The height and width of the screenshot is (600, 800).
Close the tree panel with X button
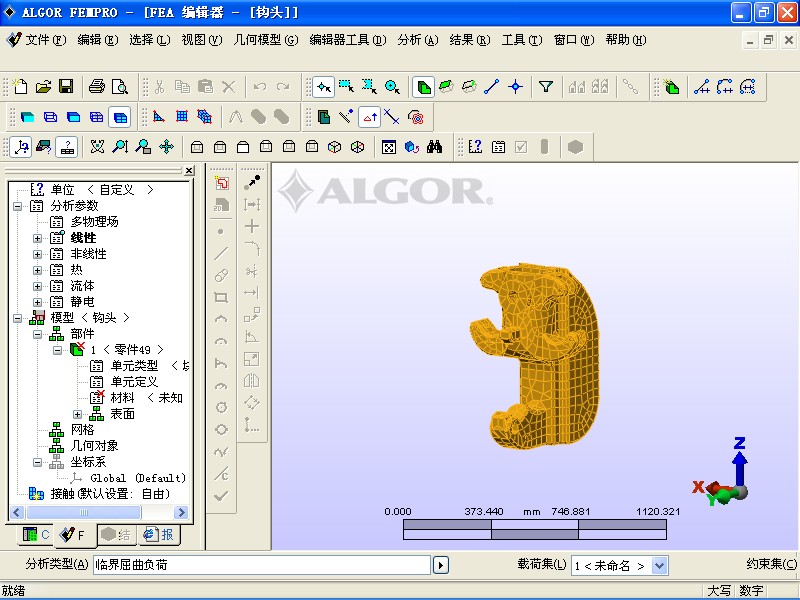(189, 170)
